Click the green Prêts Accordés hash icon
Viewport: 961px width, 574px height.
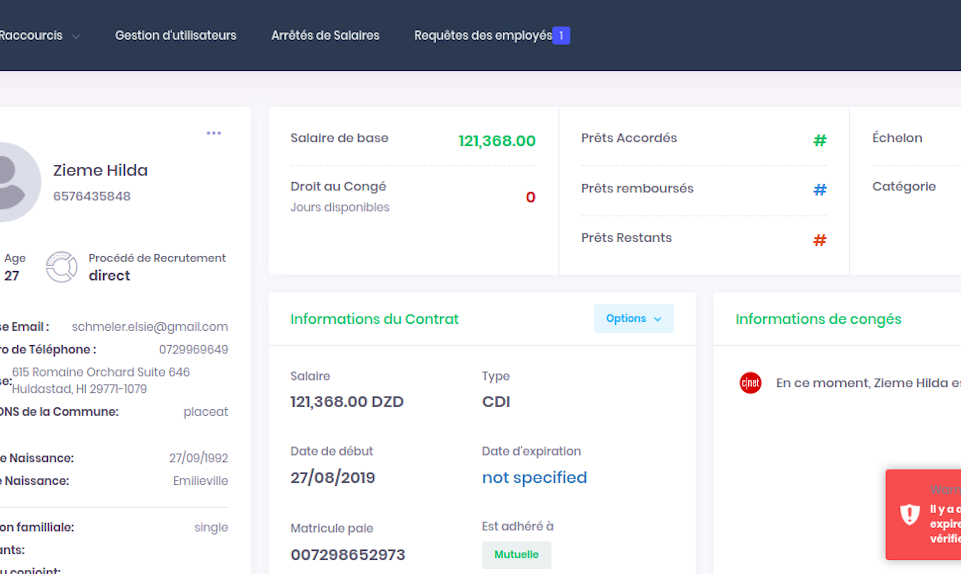click(819, 140)
